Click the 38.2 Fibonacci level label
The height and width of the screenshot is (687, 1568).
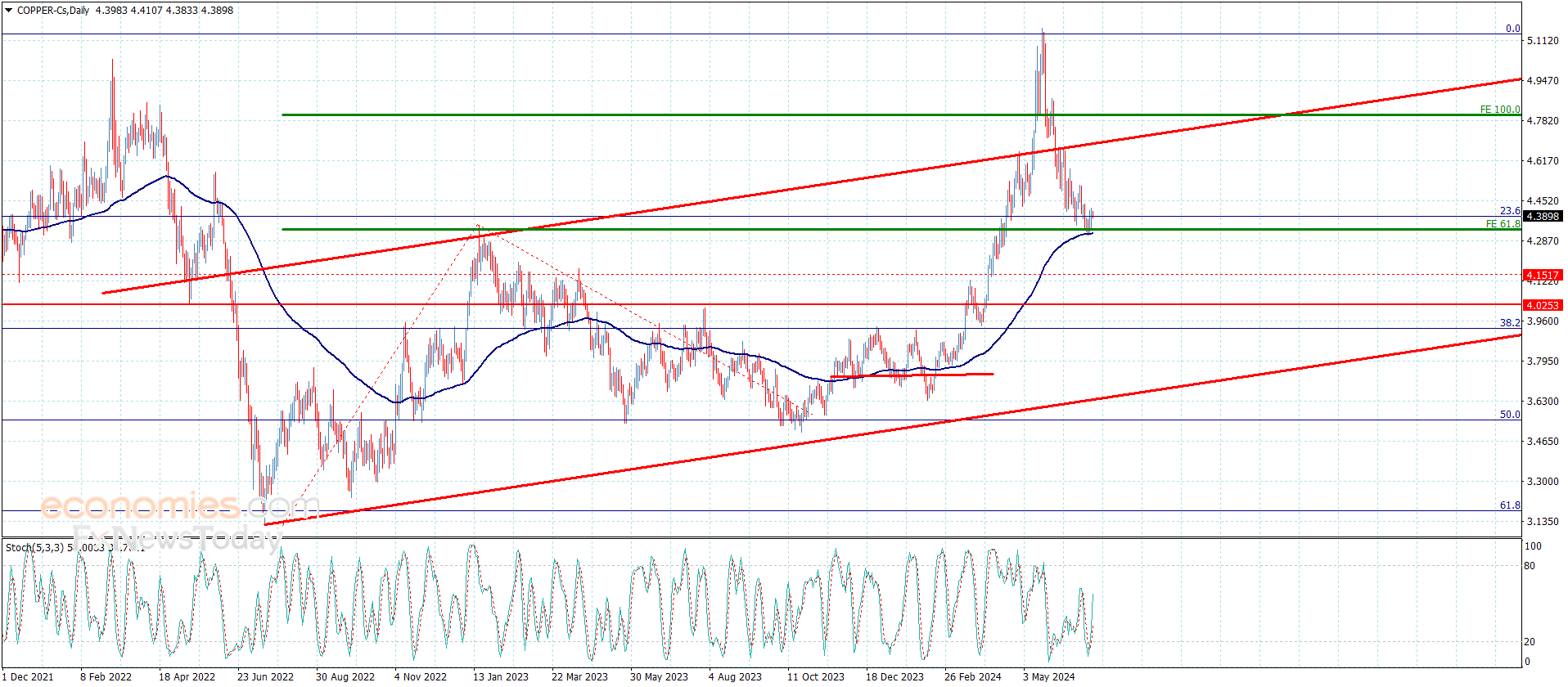(1510, 323)
